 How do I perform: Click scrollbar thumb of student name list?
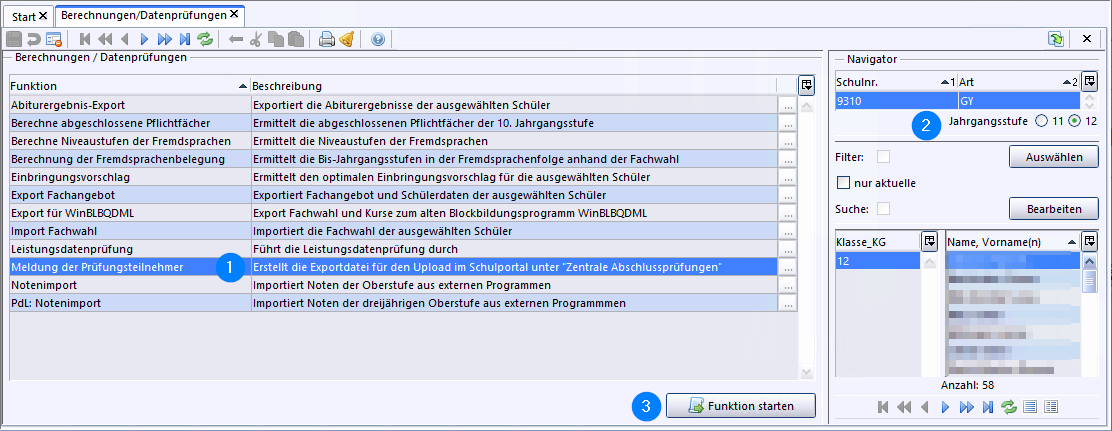click(1089, 281)
